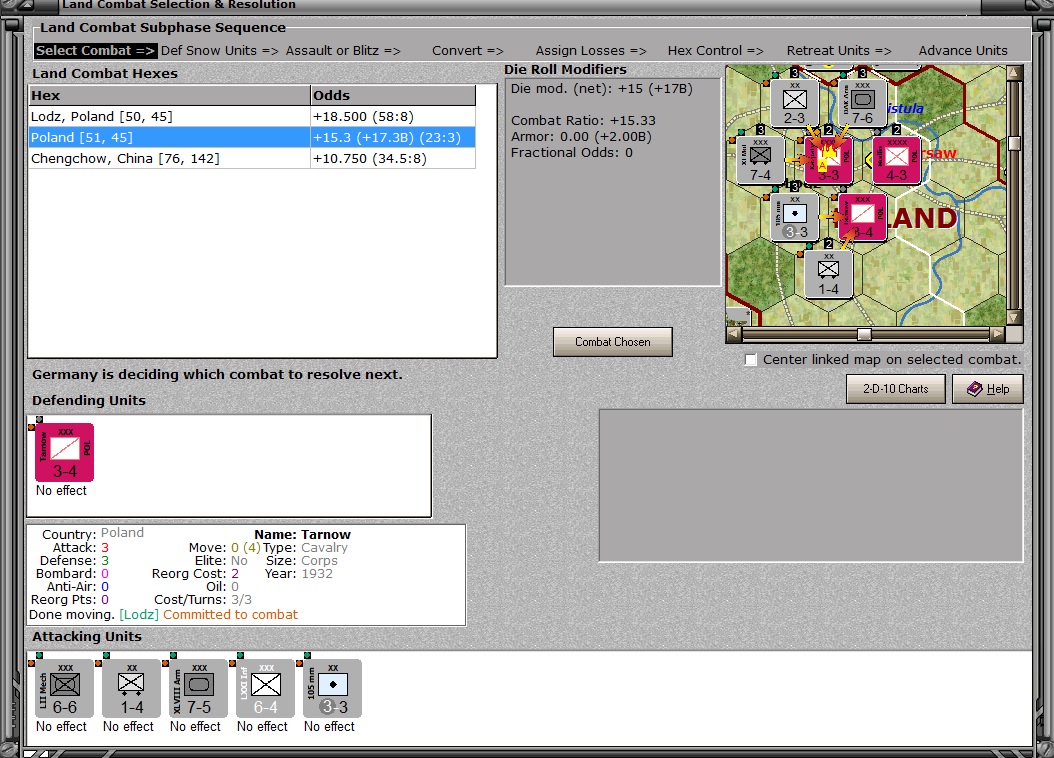Click the Armor: 0.00 (+2.00B) text
Image resolution: width=1054 pixels, height=758 pixels.
pos(581,136)
